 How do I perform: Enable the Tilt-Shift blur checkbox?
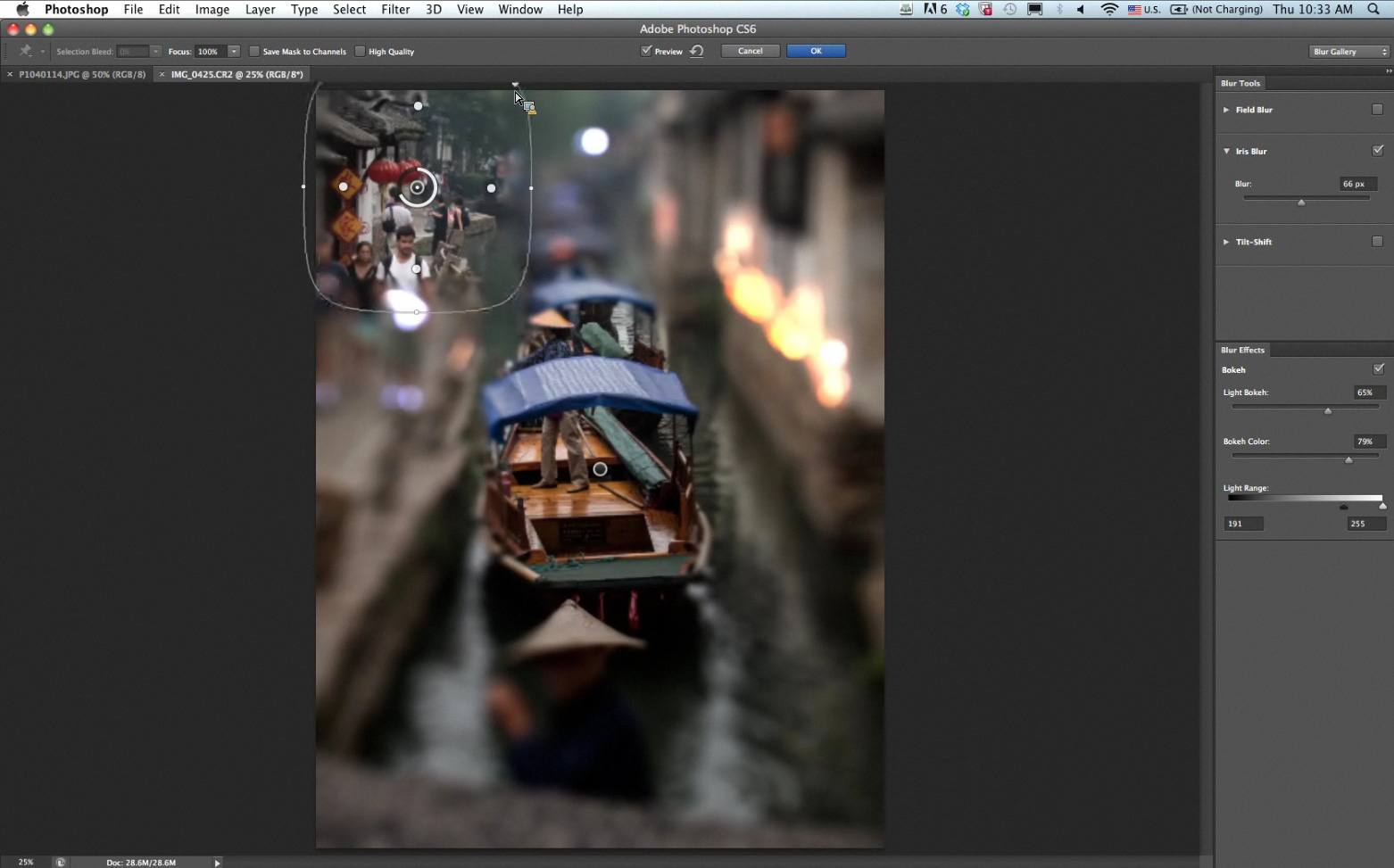click(x=1377, y=242)
